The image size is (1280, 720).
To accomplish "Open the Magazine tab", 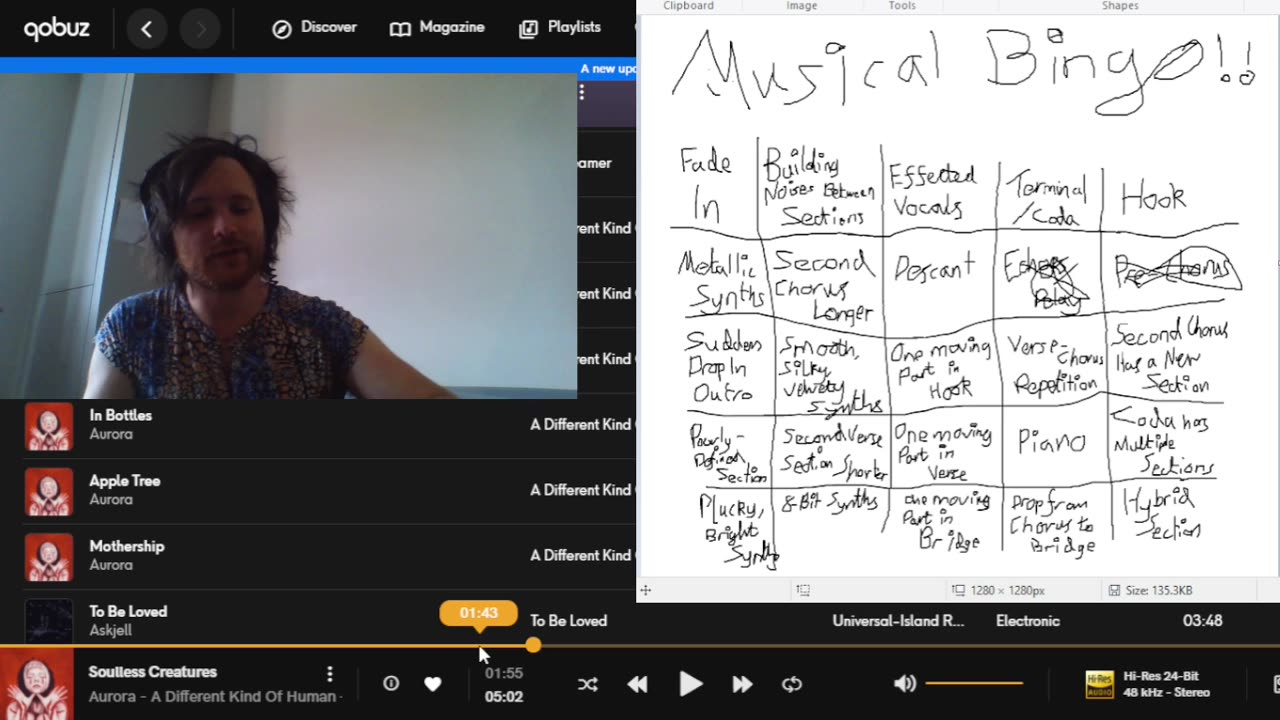I will point(437,27).
